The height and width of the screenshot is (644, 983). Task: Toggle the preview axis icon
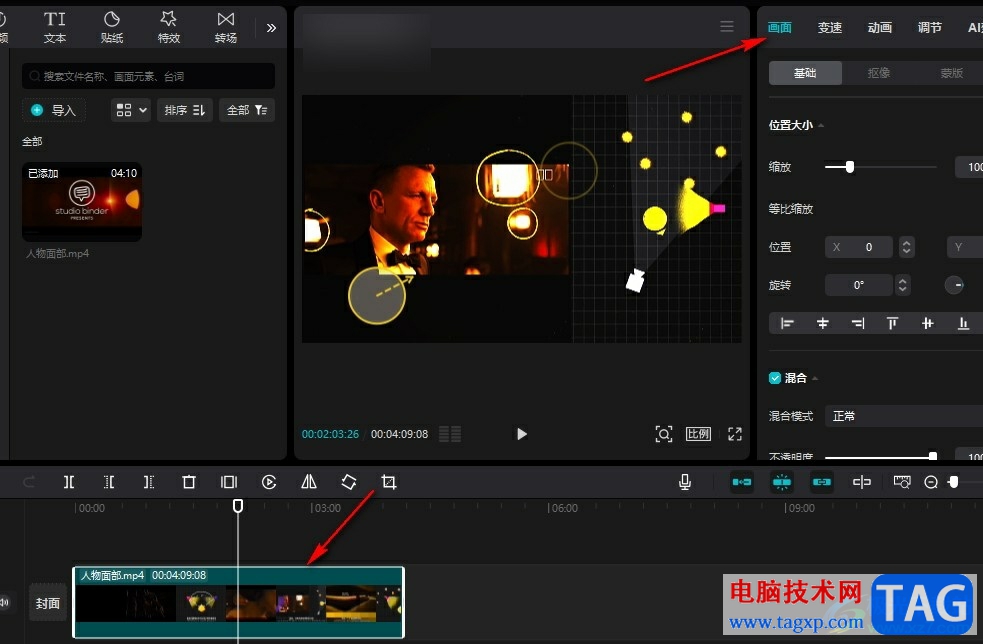coord(862,482)
